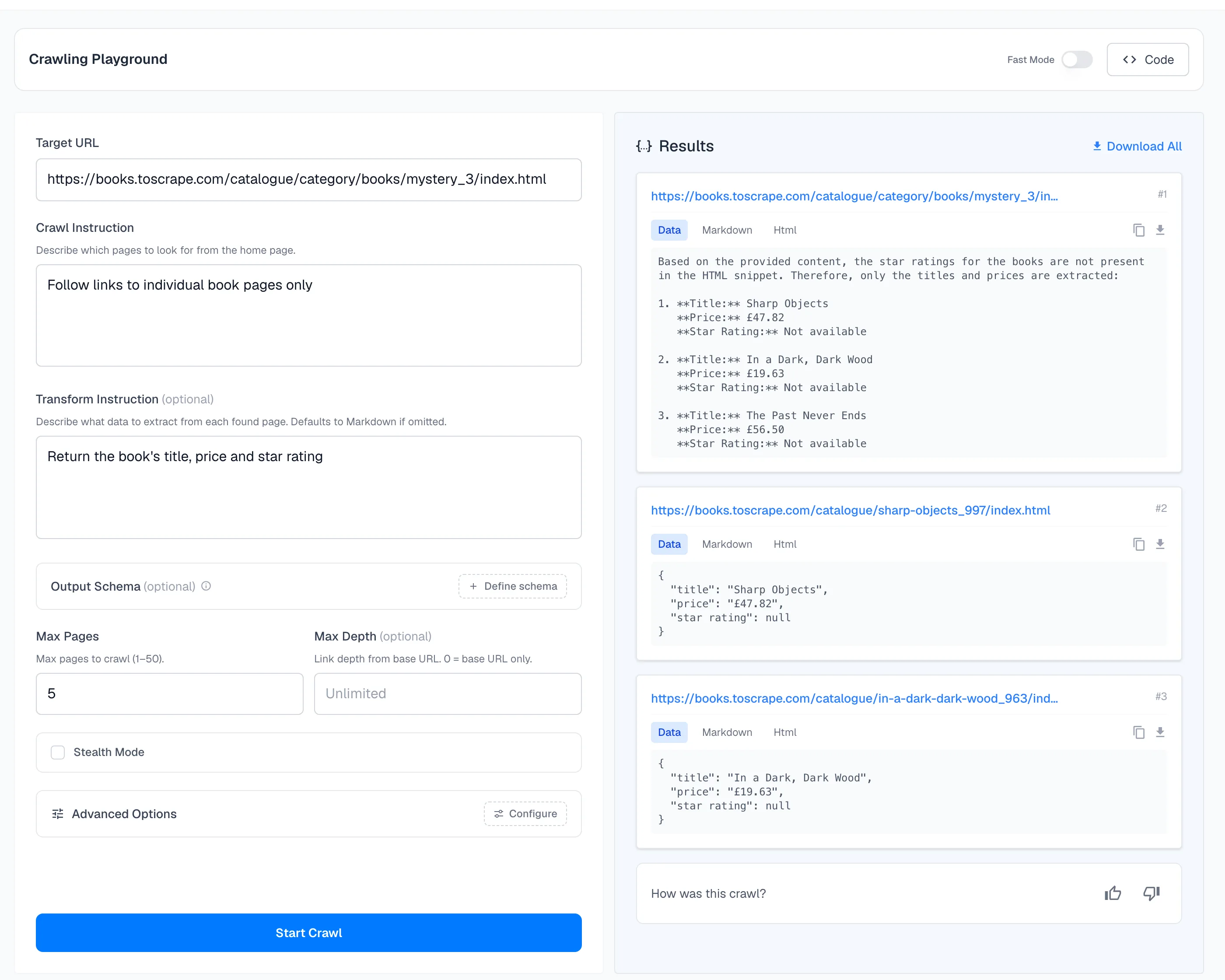
Task: Switch result #3 to Html tab
Action: coord(785,732)
